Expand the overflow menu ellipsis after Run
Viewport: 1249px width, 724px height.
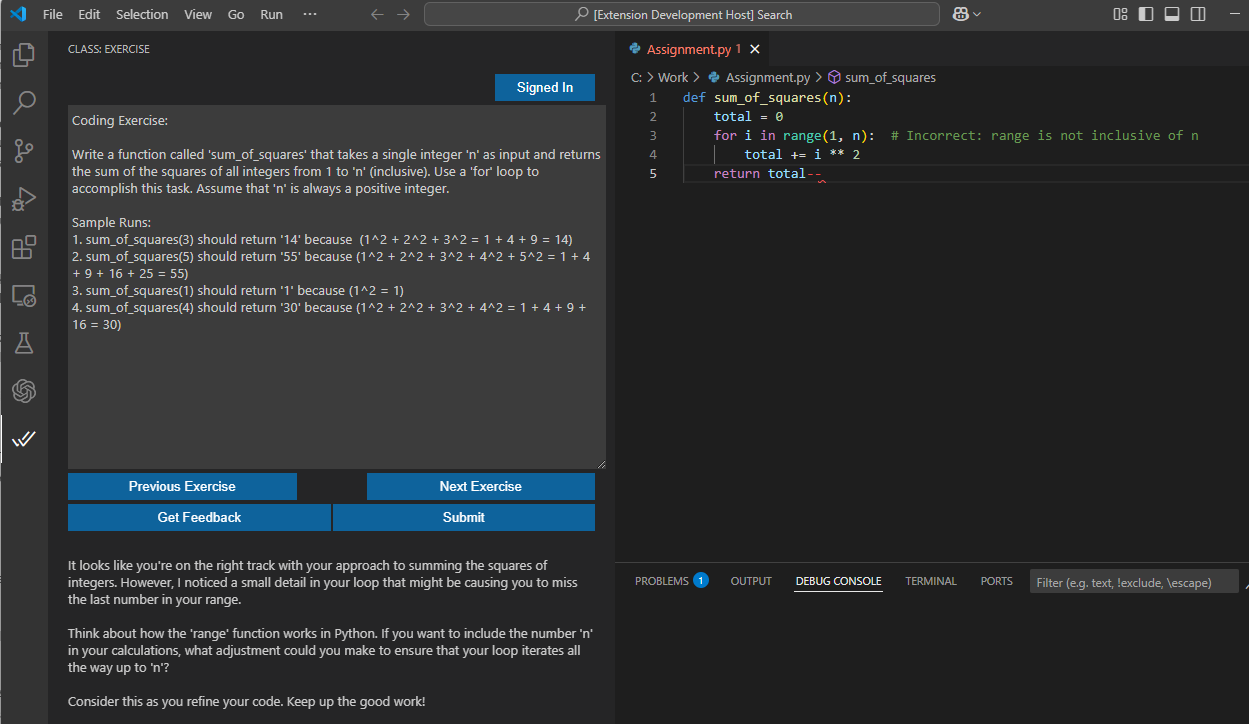(309, 14)
